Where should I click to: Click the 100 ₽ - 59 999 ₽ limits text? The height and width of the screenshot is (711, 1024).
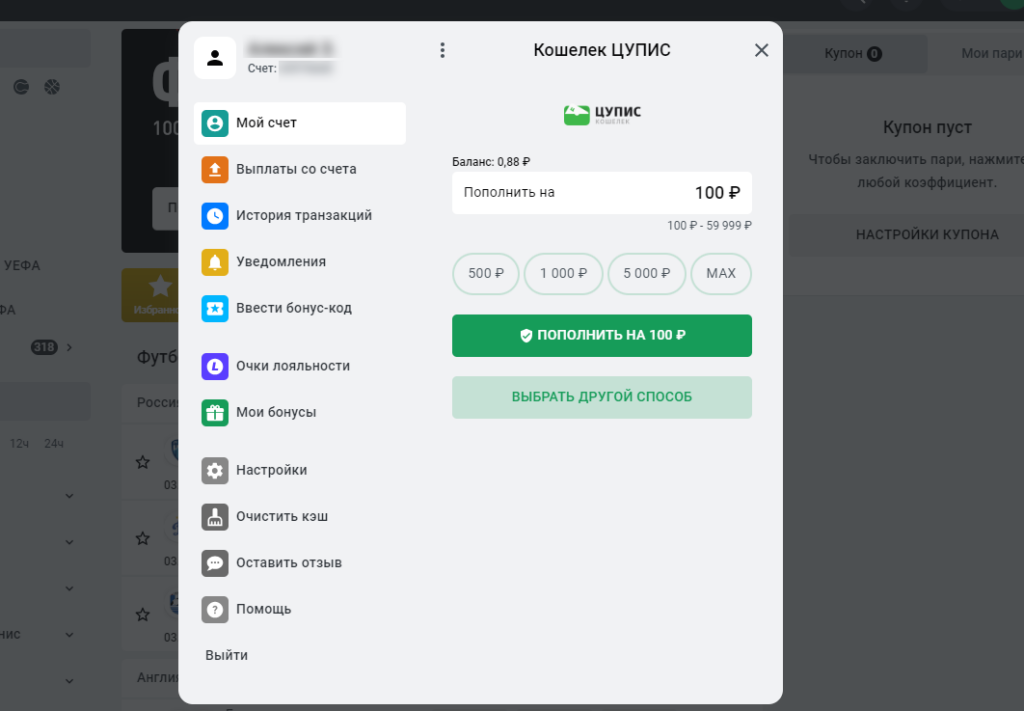pyautogui.click(x=709, y=226)
